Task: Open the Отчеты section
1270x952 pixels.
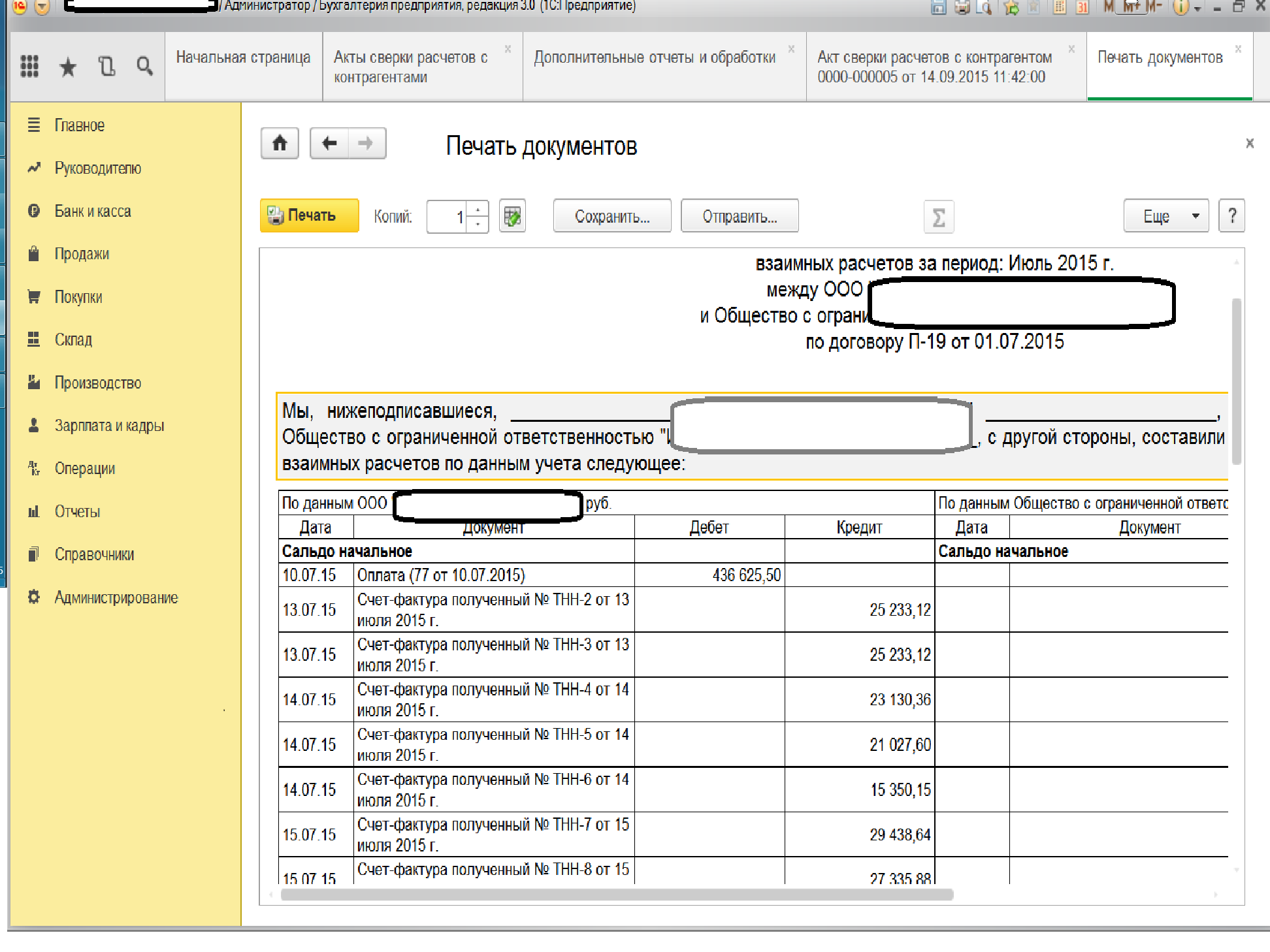Action: (x=77, y=511)
